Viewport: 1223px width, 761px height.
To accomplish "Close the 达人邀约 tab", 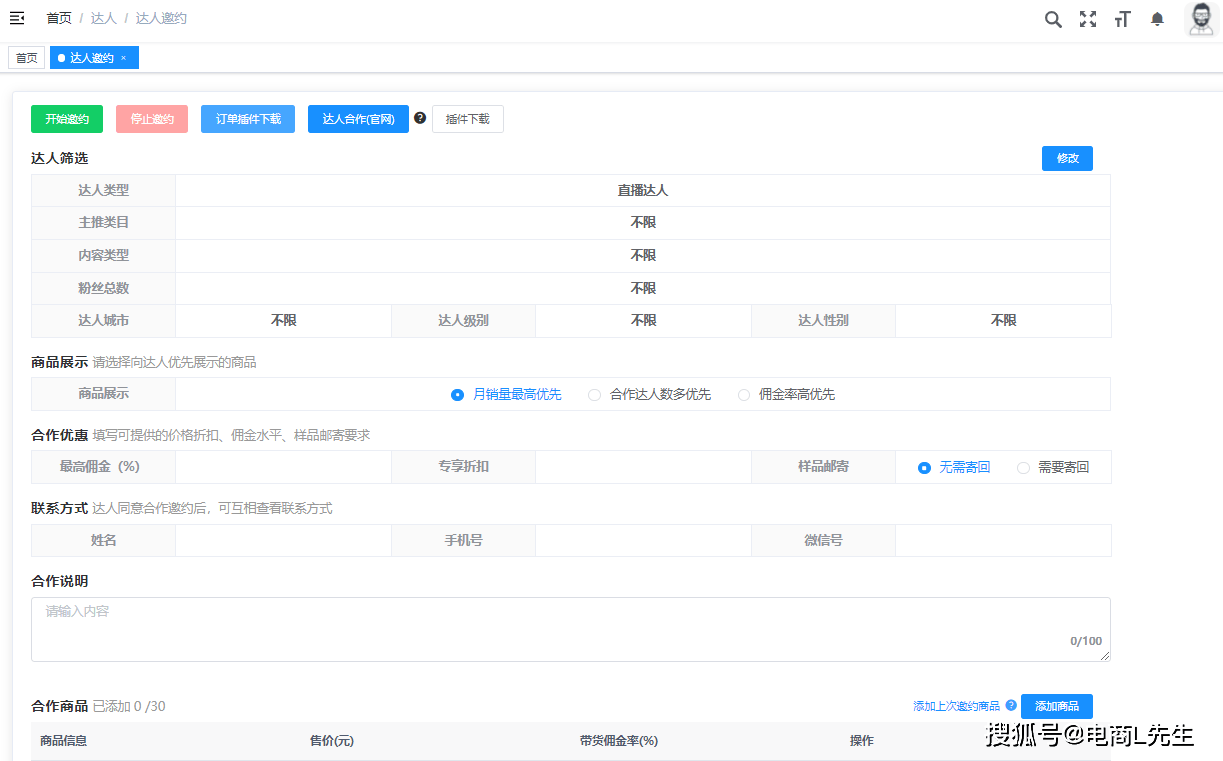I will (123, 58).
